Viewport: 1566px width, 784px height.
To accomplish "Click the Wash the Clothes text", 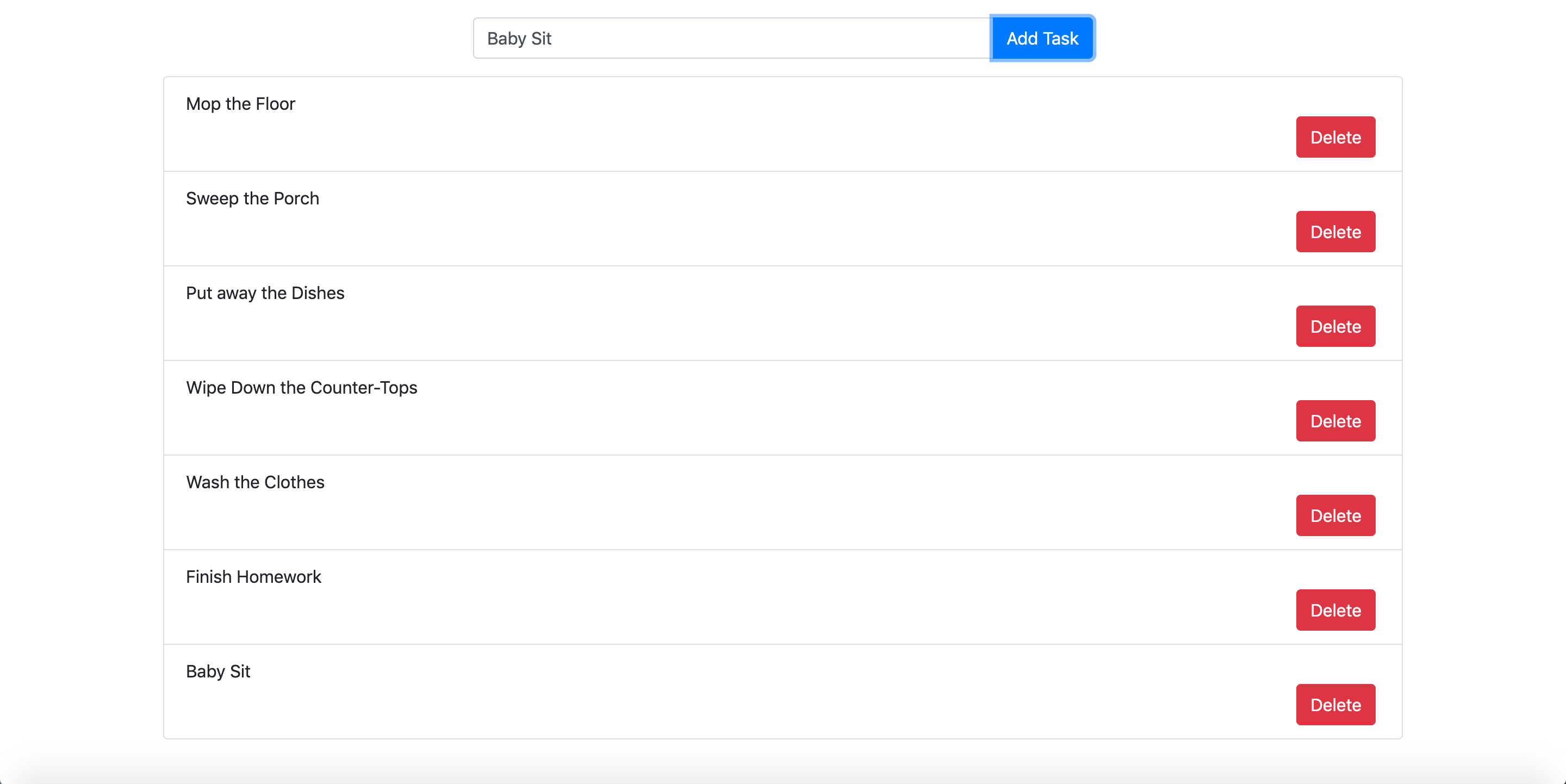I will 256,483.
